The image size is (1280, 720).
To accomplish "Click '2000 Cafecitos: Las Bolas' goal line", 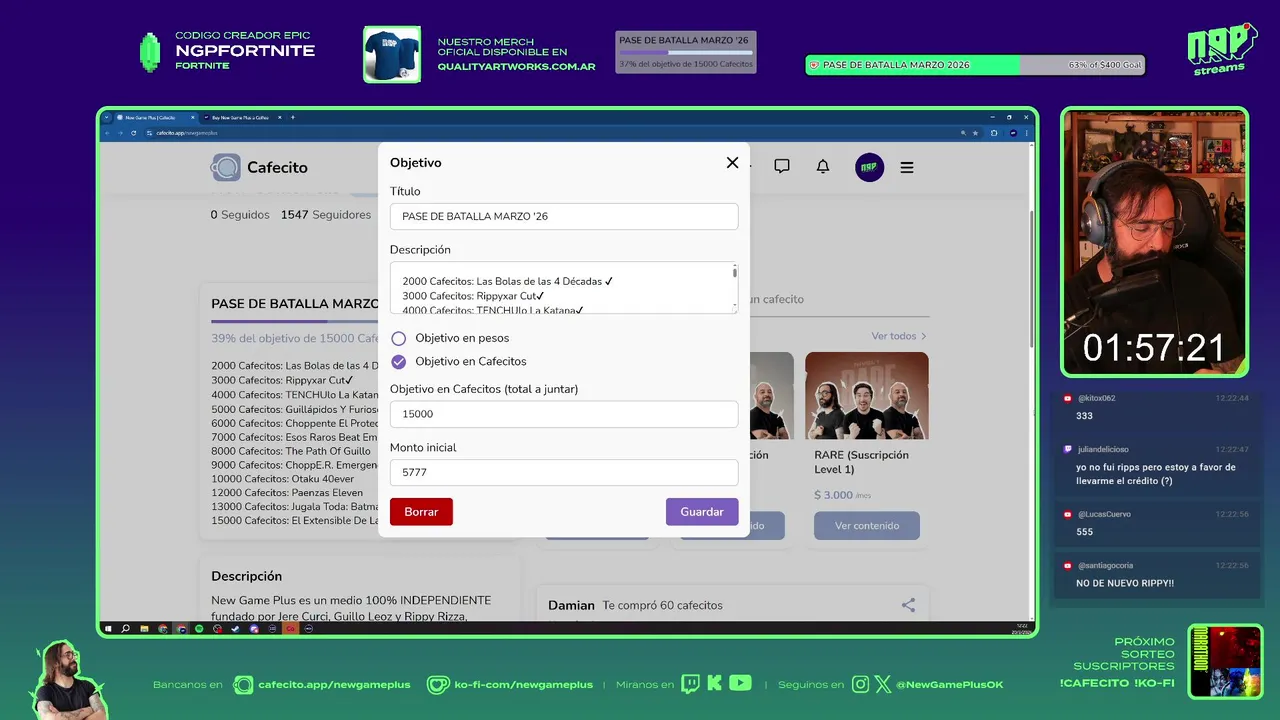I will tap(295, 366).
